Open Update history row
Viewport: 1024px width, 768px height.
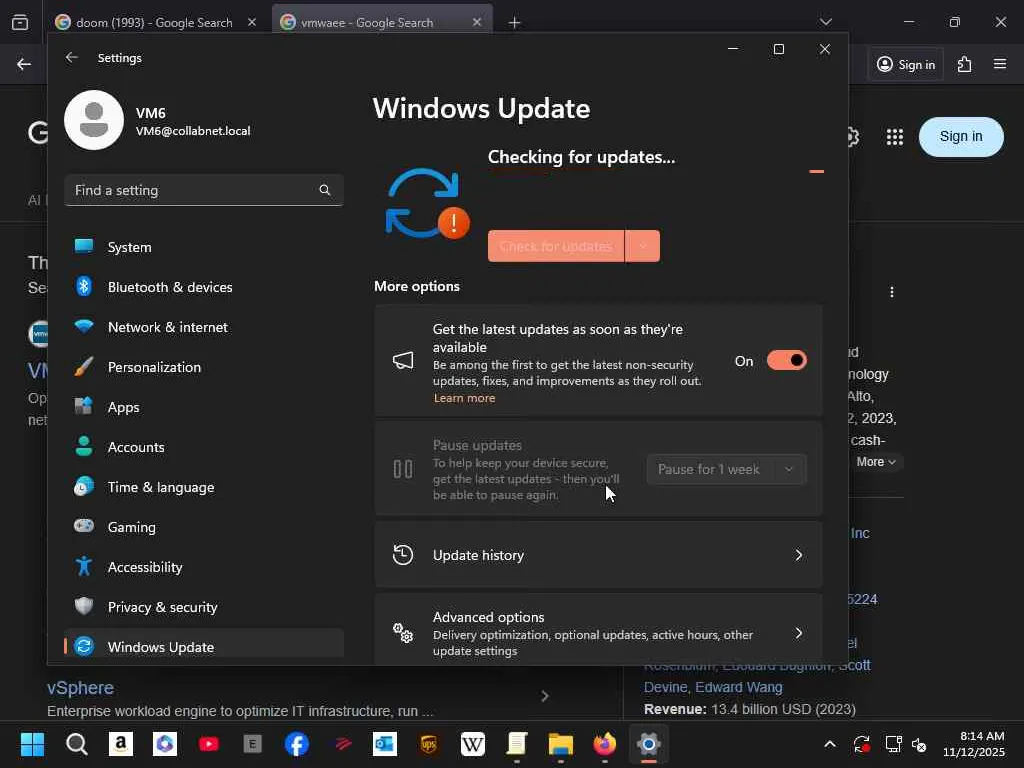[x=598, y=554]
